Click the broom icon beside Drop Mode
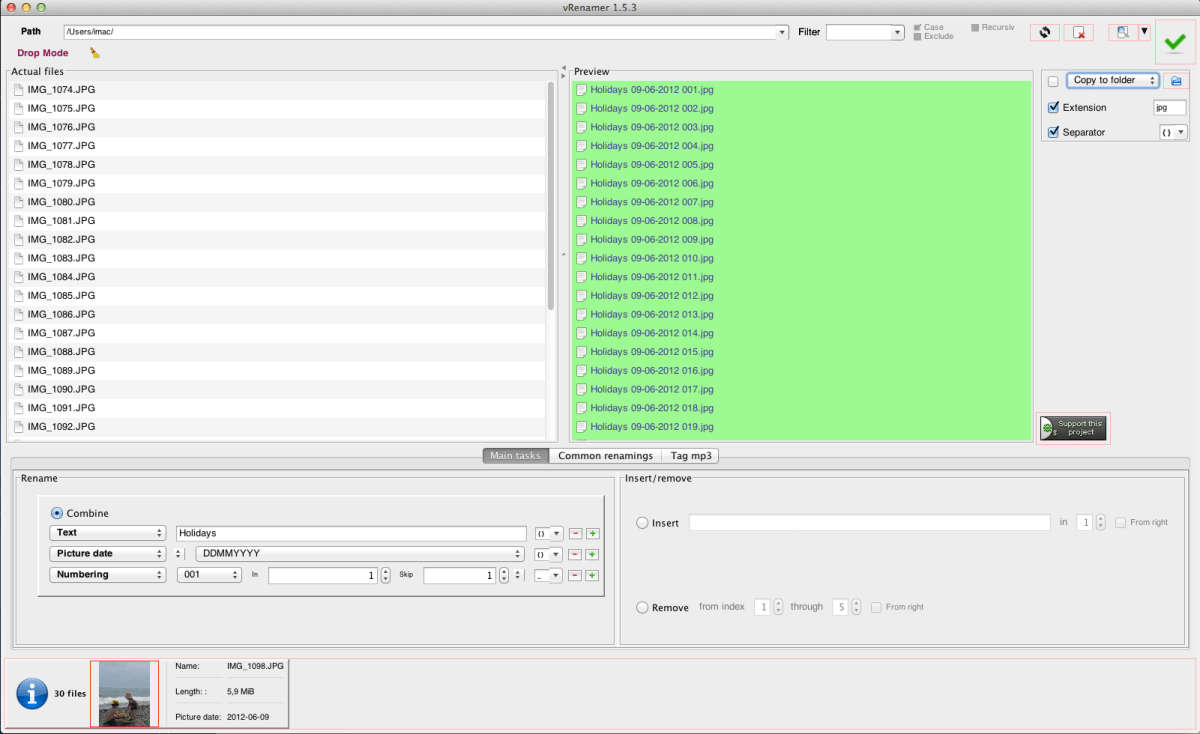This screenshot has width=1200, height=734. tap(95, 53)
